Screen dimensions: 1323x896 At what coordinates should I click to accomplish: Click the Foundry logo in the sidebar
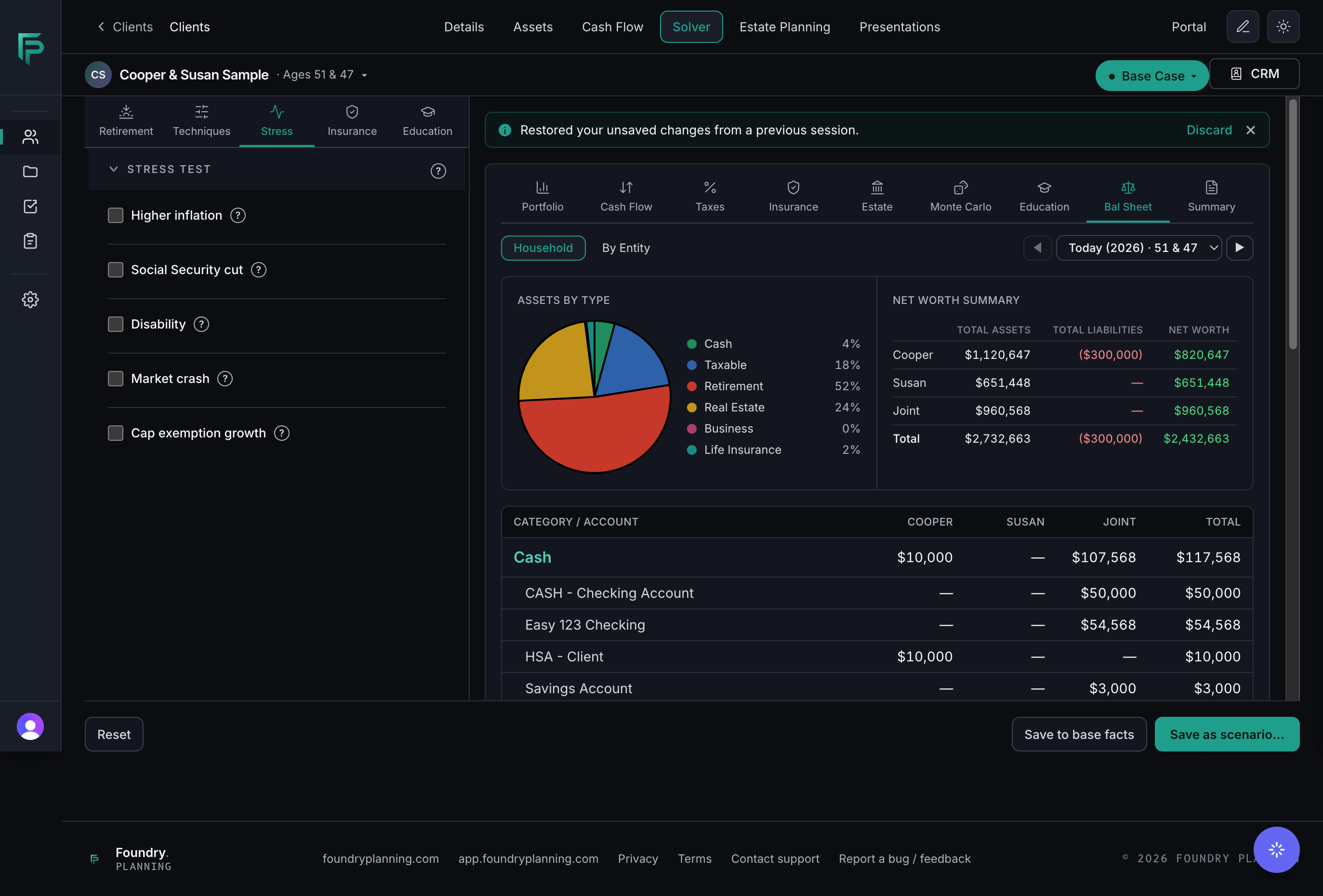31,48
